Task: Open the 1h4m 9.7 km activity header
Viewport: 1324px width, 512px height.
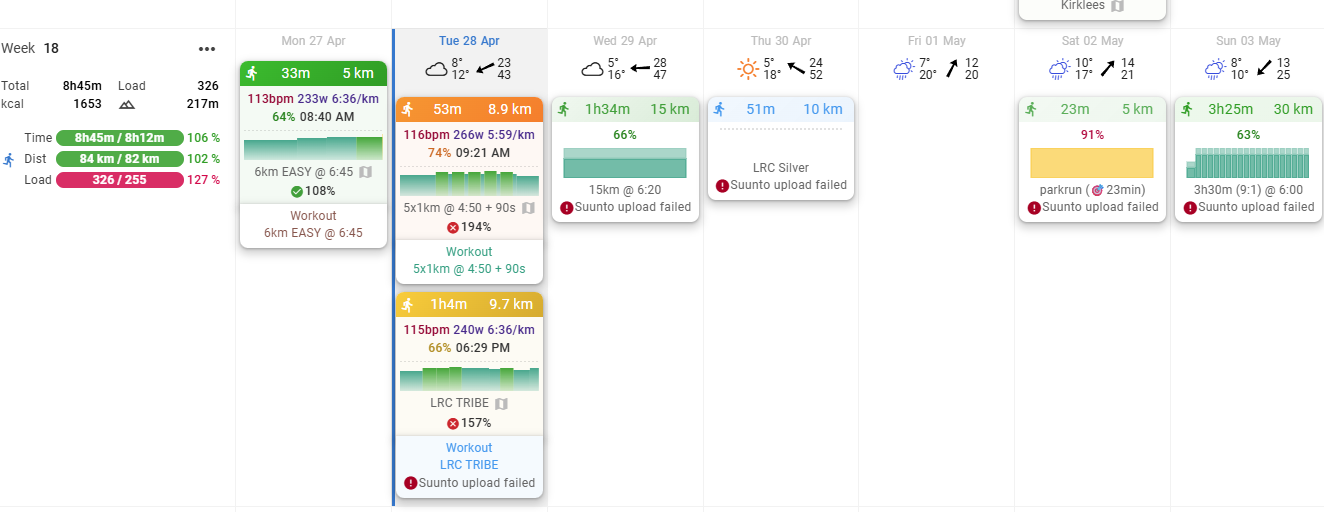Action: (469, 305)
